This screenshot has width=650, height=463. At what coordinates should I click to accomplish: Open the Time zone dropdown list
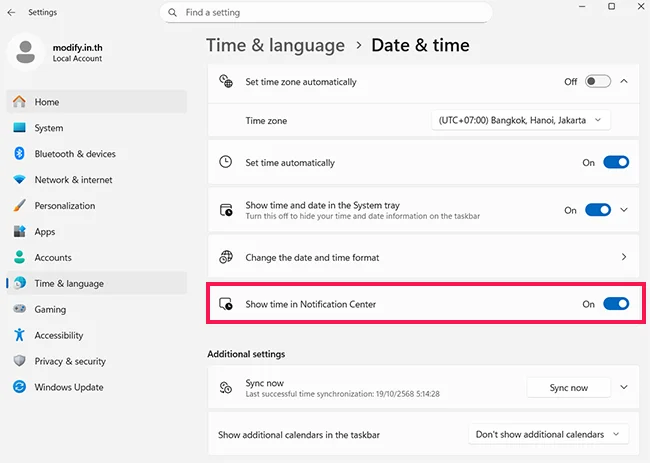520,120
